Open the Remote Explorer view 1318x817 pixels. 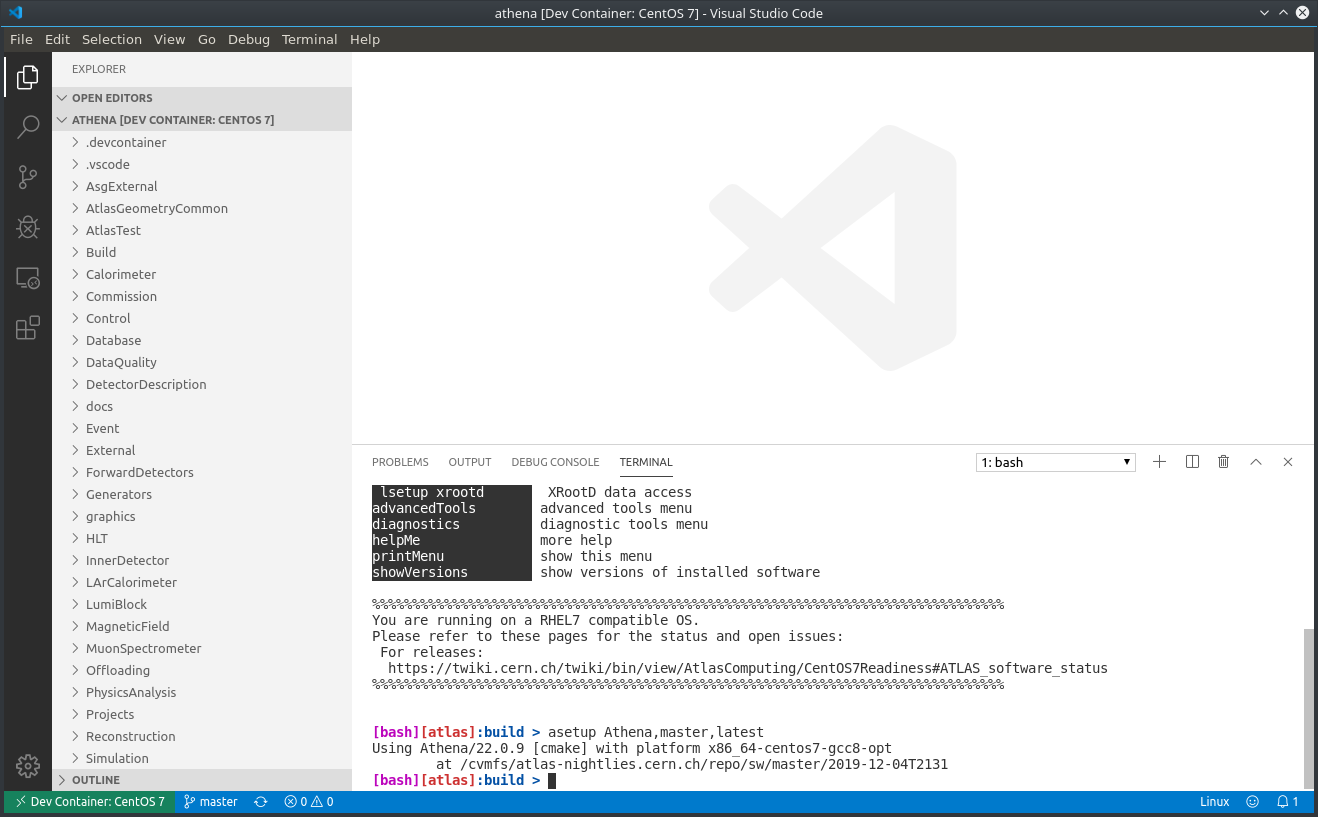point(27,278)
